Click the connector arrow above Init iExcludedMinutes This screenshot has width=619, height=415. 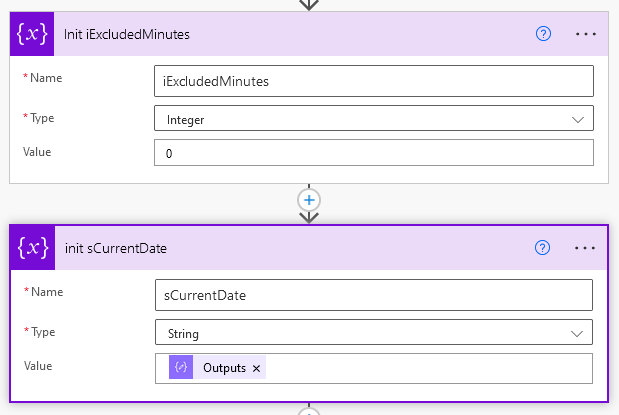point(309,4)
